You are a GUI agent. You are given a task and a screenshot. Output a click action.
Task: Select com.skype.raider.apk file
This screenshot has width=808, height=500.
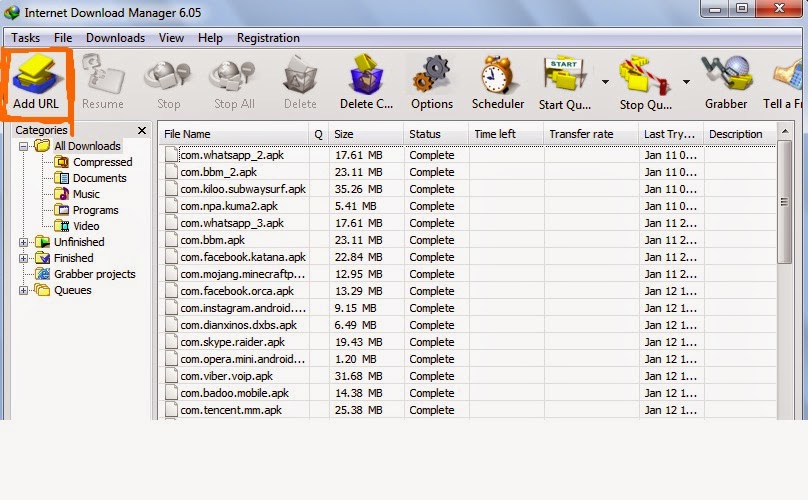click(x=232, y=342)
